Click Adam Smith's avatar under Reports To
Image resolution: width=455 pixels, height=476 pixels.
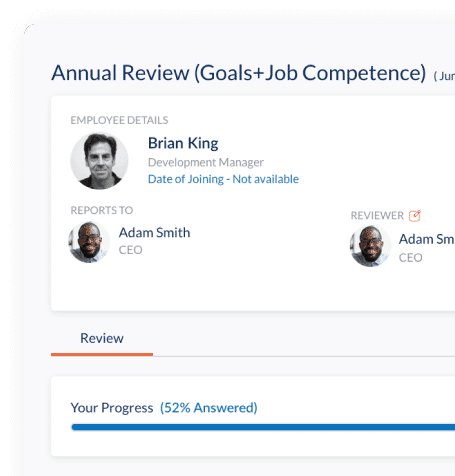[x=89, y=242]
